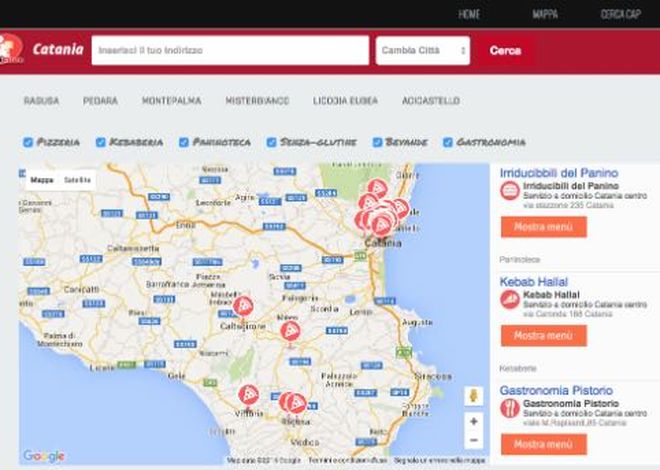Show menu for Irriducibili del Panino

click(x=543, y=227)
